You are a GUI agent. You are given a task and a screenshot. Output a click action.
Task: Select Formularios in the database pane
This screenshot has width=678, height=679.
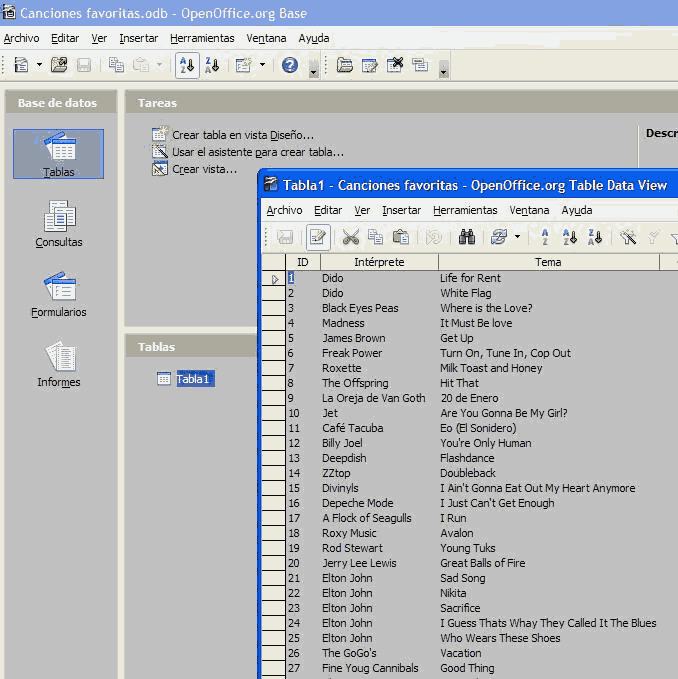point(59,294)
